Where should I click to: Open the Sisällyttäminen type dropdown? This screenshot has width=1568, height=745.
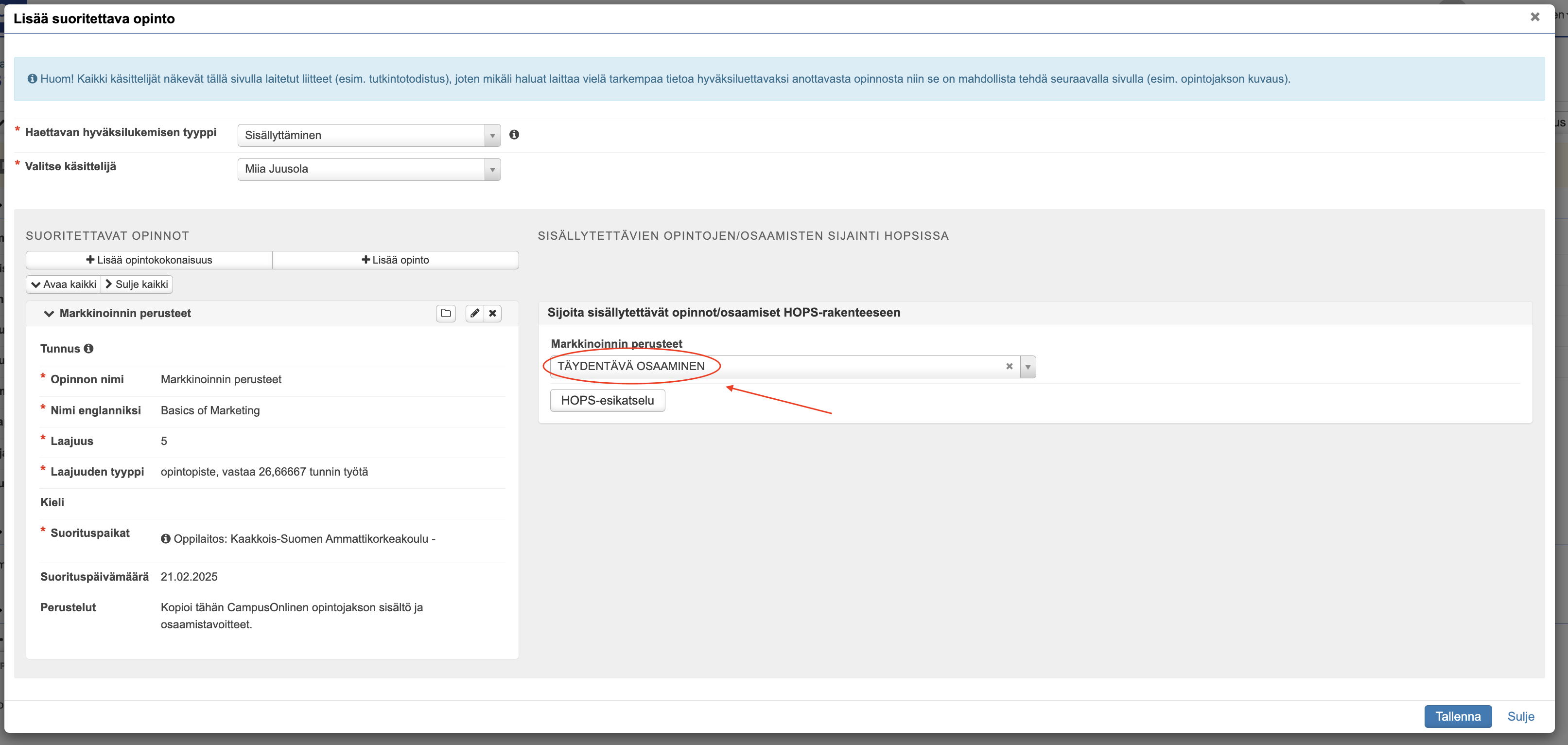coord(369,135)
